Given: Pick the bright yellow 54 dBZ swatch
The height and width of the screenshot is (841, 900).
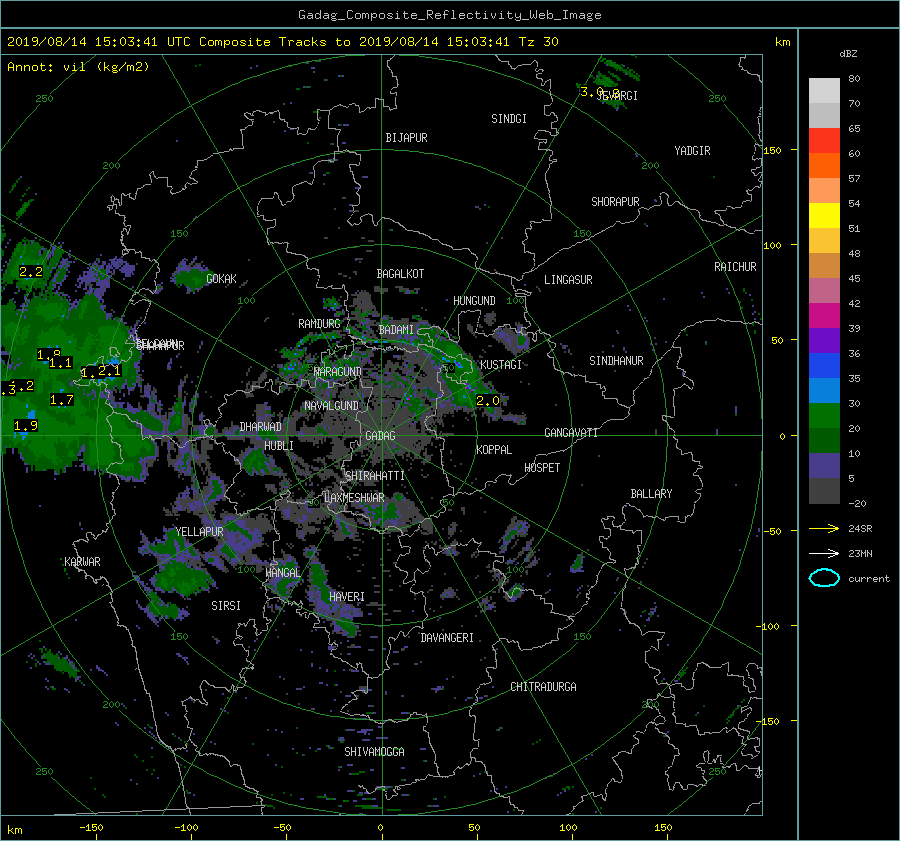Looking at the screenshot, I should 824,215.
